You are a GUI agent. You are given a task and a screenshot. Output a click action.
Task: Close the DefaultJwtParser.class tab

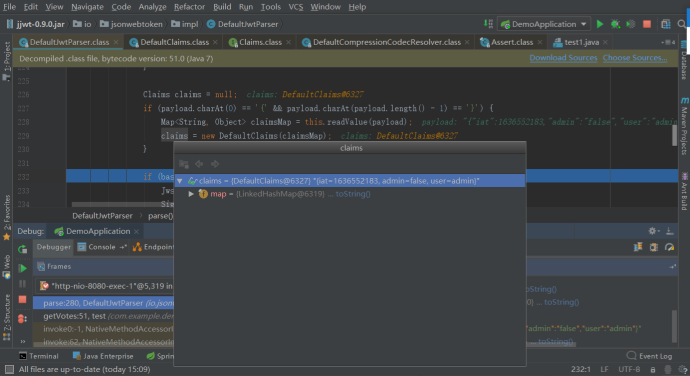point(116,42)
